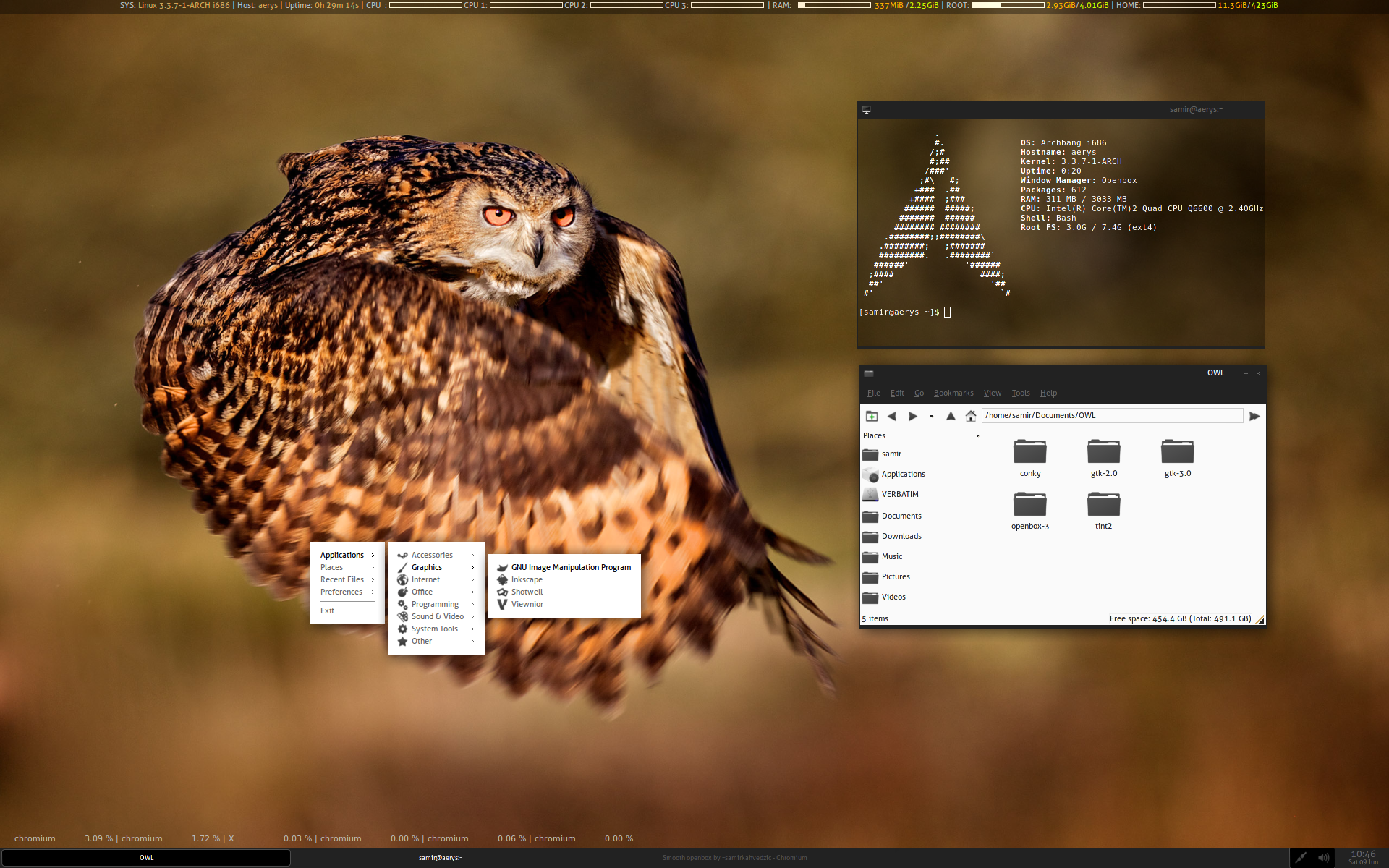Click Exit in the root menu
Image resolution: width=1389 pixels, height=868 pixels.
(x=347, y=610)
